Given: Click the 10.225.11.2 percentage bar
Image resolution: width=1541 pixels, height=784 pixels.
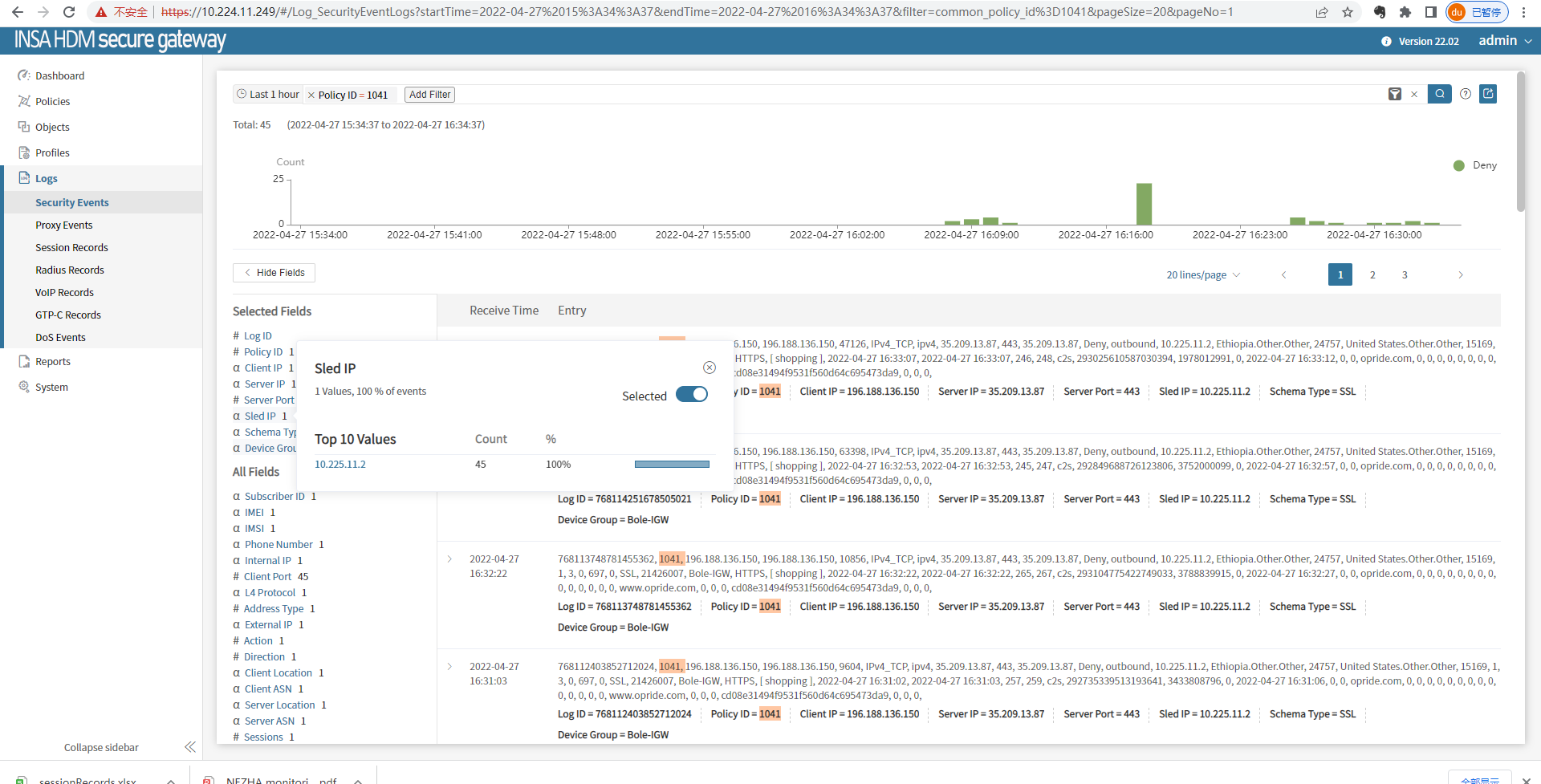Looking at the screenshot, I should [672, 465].
